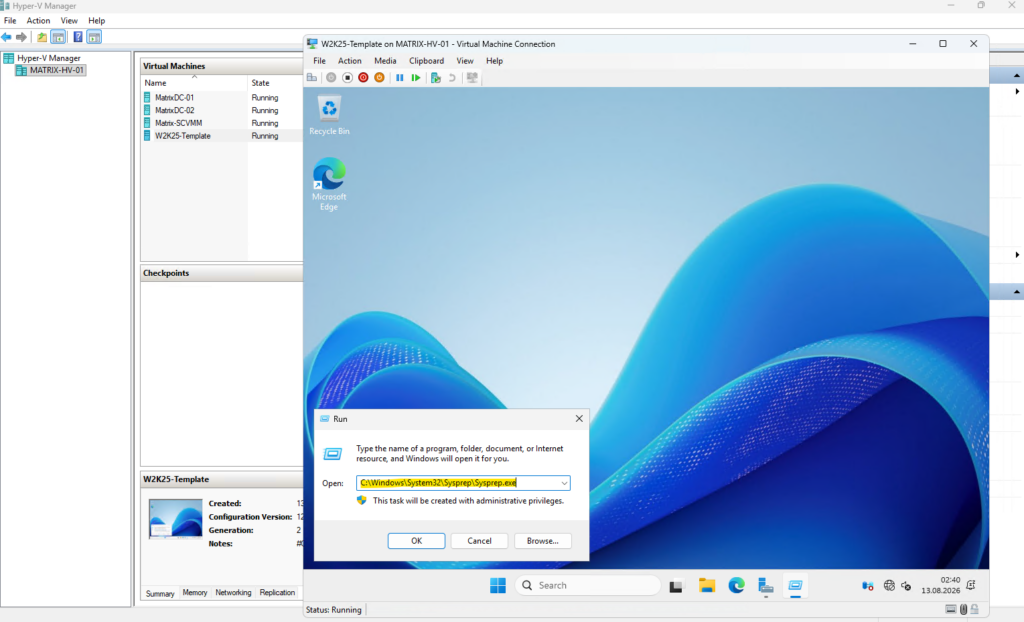Image resolution: width=1024 pixels, height=622 pixels.
Task: Go forward in Hyper-V Manager toolbar
Action: (21, 37)
